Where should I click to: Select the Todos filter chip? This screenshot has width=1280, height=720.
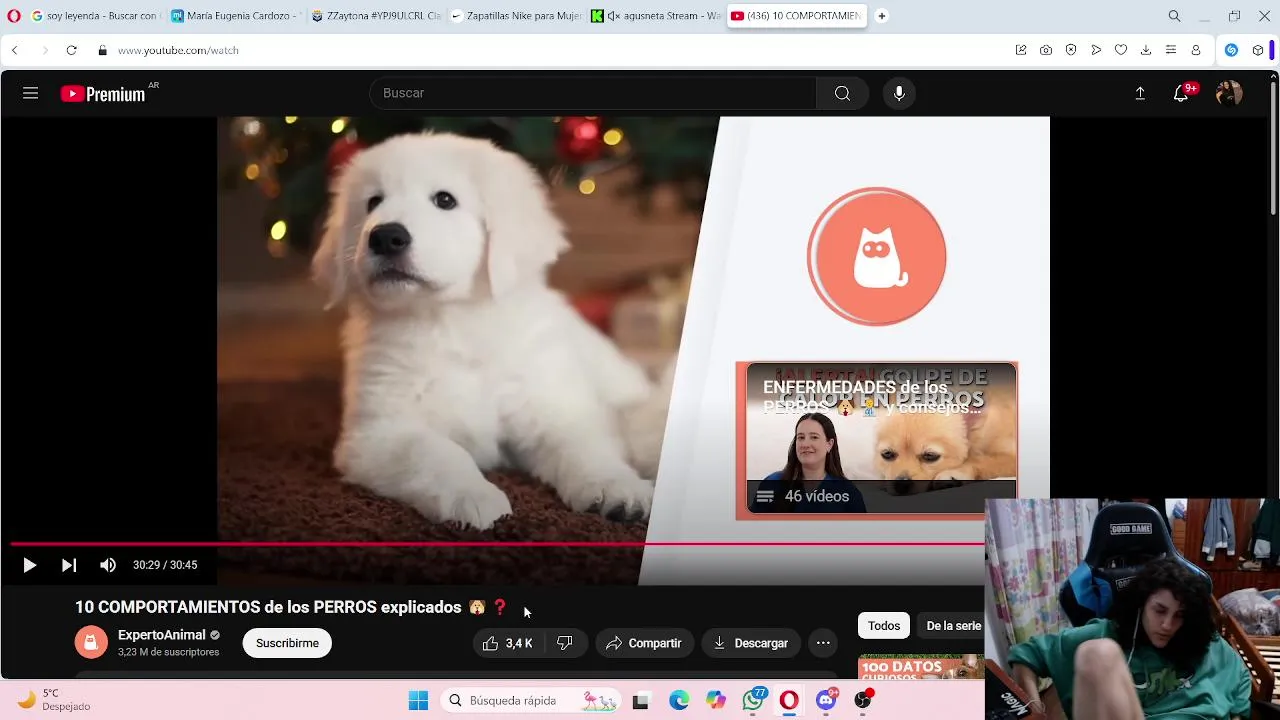884,626
